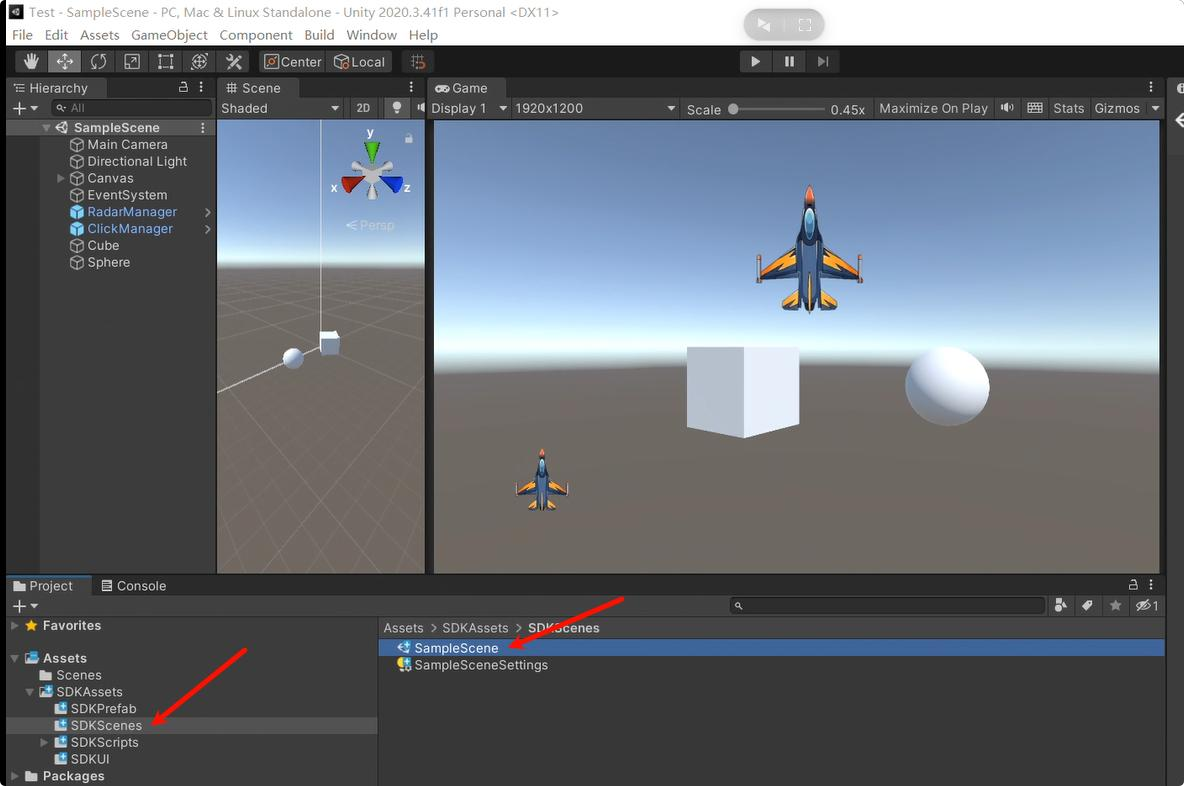The image size is (1184, 786).
Task: Expand the Canvas object in Hierarchy
Action: (x=61, y=178)
